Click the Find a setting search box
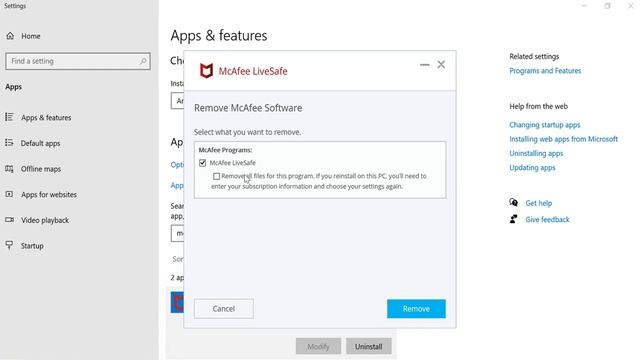 (78, 61)
